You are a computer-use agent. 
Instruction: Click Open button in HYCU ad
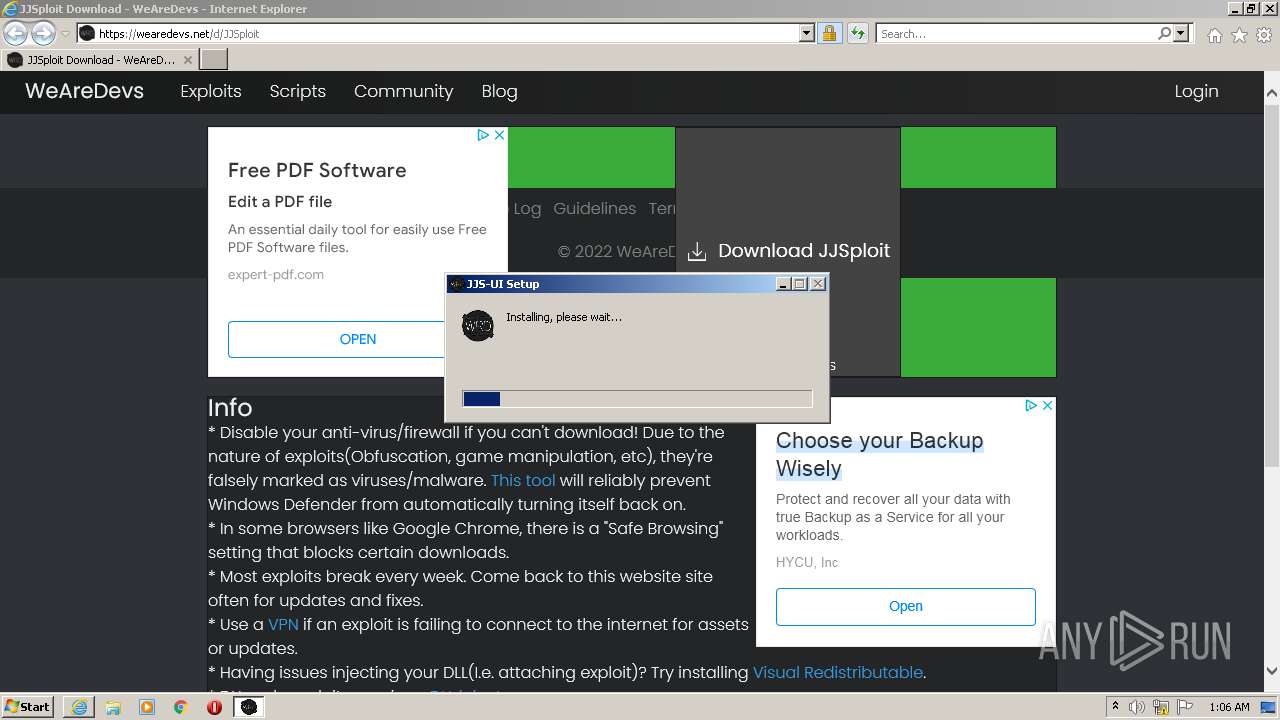(905, 606)
